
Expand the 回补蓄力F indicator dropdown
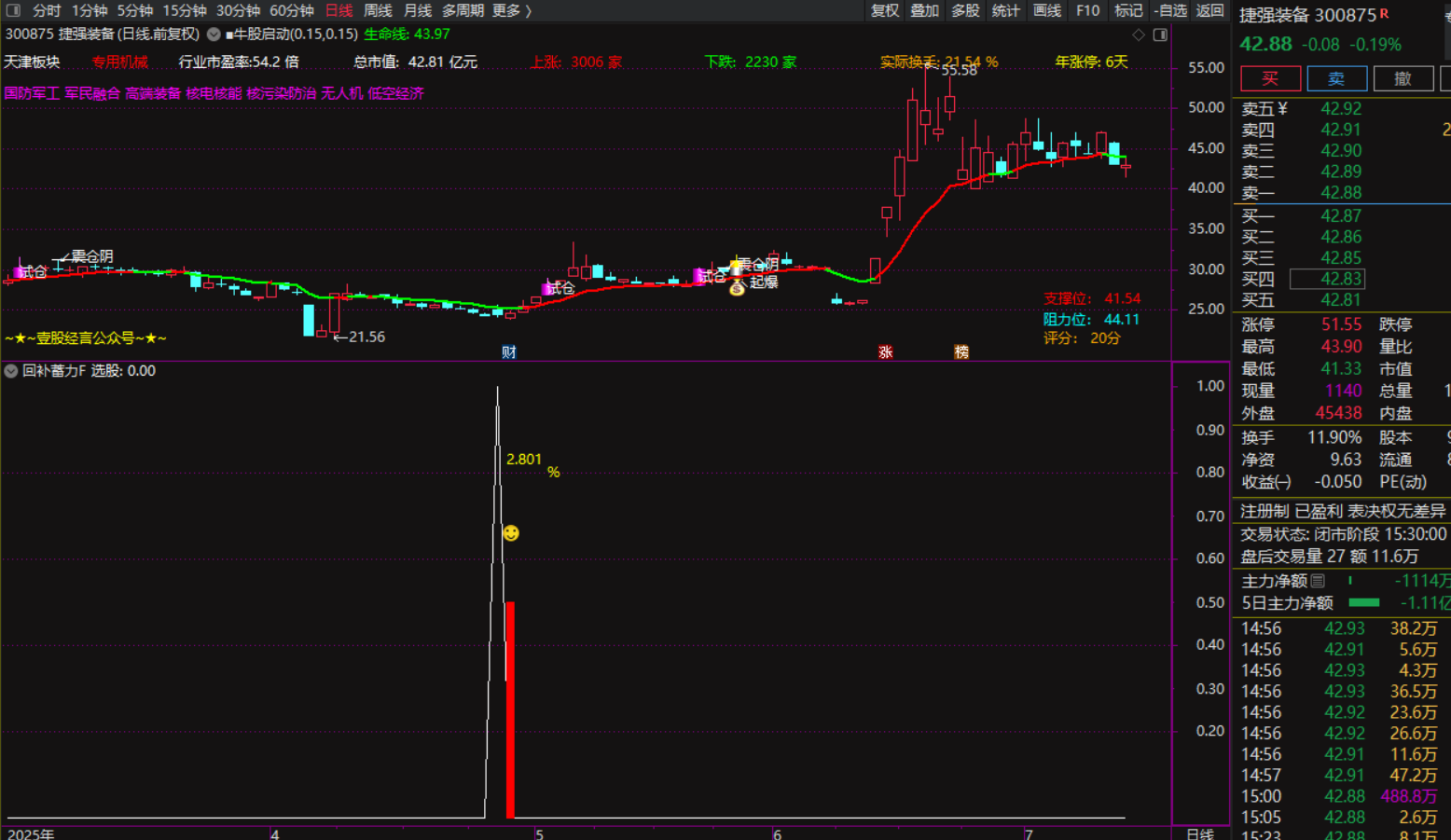click(11, 371)
